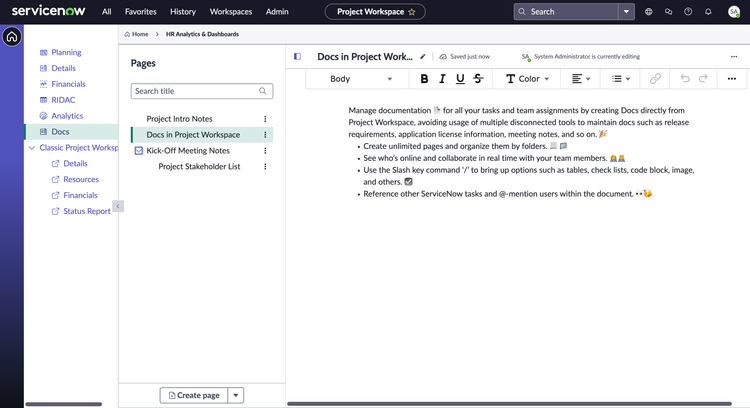
Task: Open the chat sidebar icon
Action: (668, 11)
